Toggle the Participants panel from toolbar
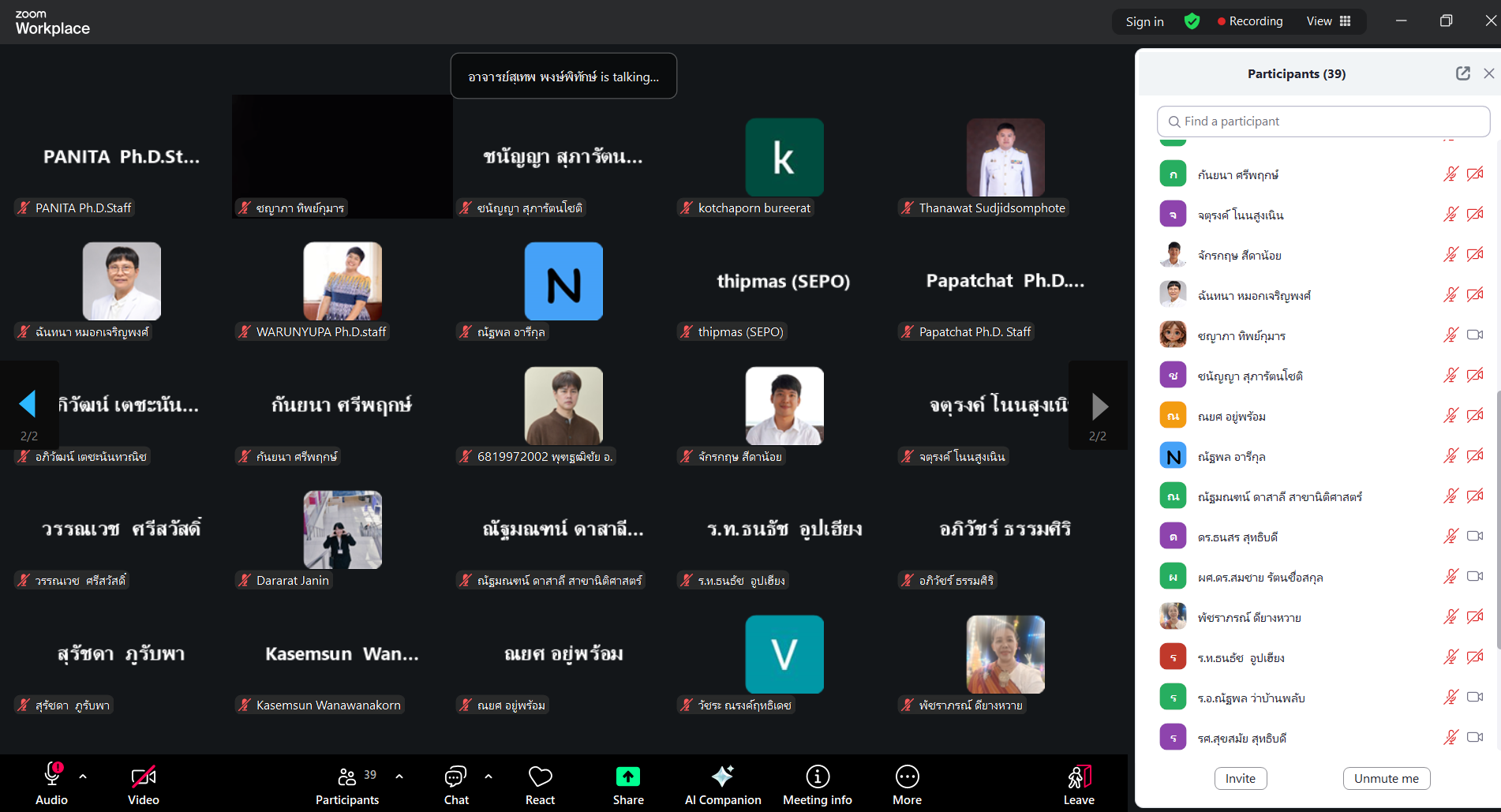 (347, 784)
